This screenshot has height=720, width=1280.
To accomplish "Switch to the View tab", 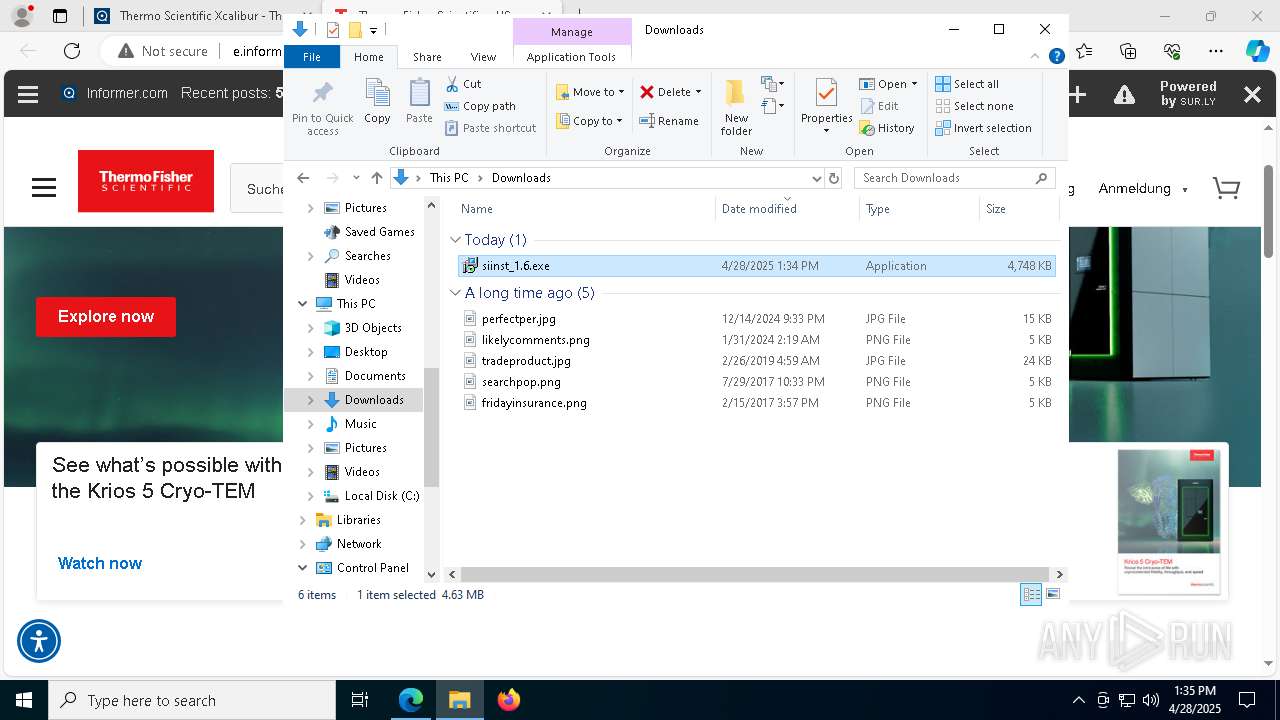I will (483, 57).
